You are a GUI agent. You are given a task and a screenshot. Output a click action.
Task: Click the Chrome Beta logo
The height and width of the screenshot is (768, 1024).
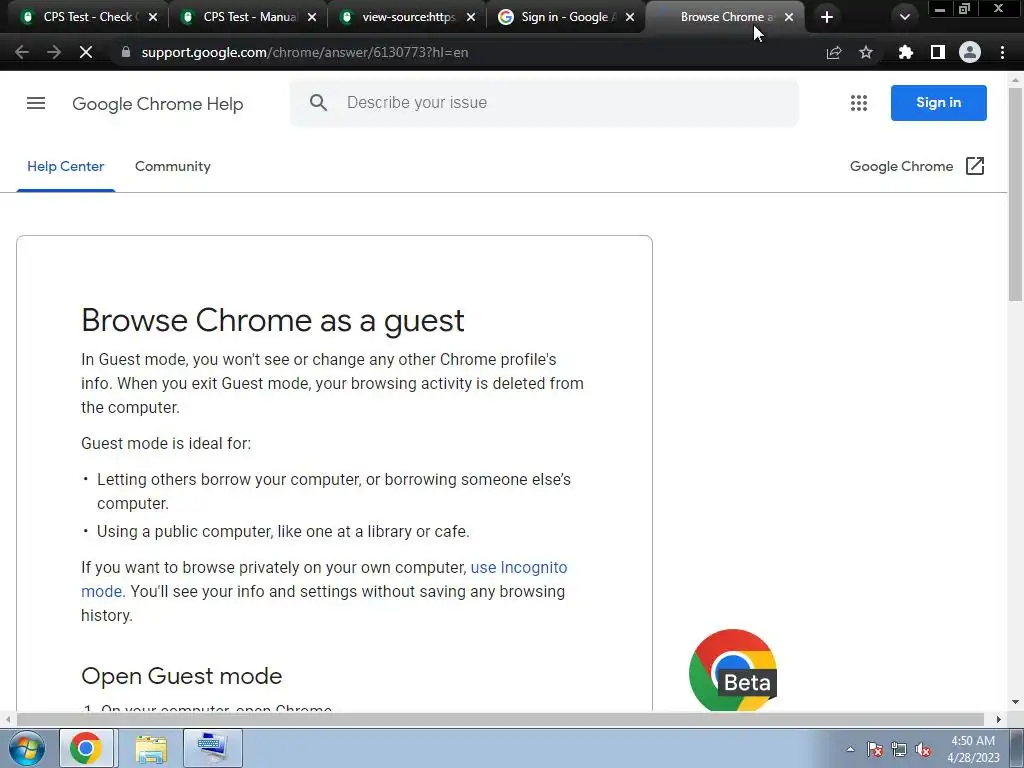click(x=733, y=671)
